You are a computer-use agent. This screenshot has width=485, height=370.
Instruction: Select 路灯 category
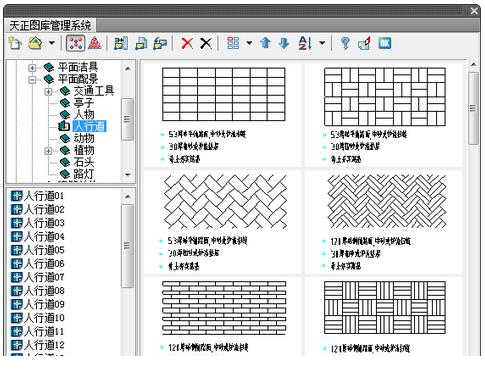[84, 174]
